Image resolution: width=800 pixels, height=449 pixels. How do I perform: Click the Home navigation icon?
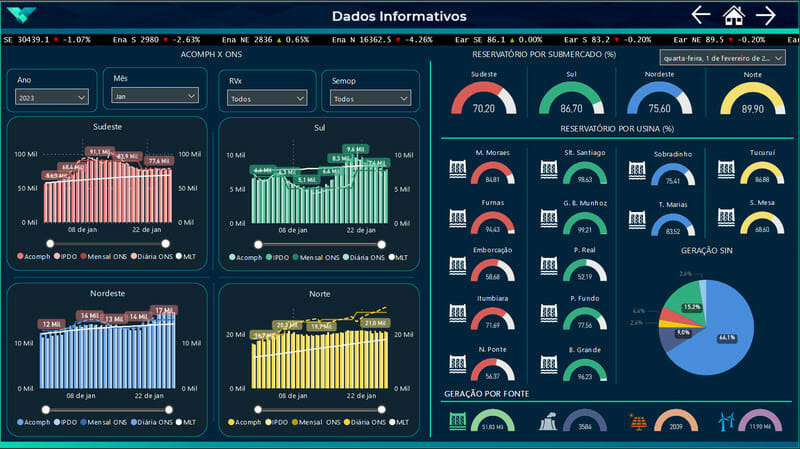734,15
